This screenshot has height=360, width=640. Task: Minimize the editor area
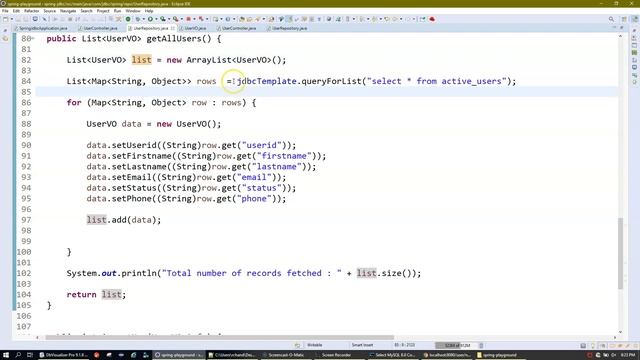614,27
